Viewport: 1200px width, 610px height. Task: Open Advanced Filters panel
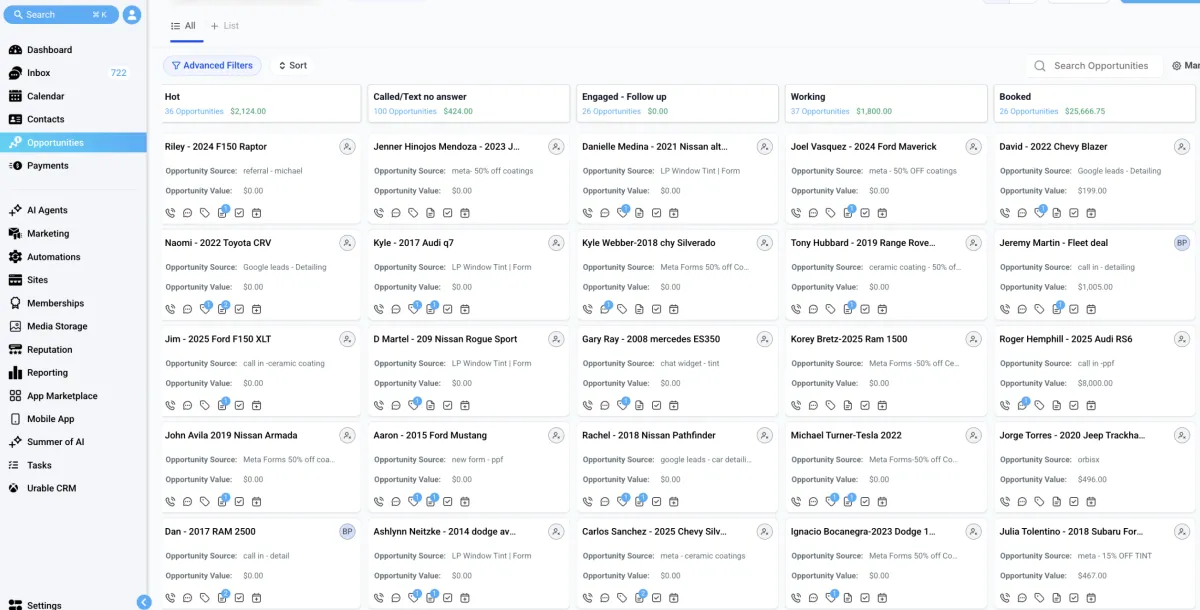click(x=212, y=66)
